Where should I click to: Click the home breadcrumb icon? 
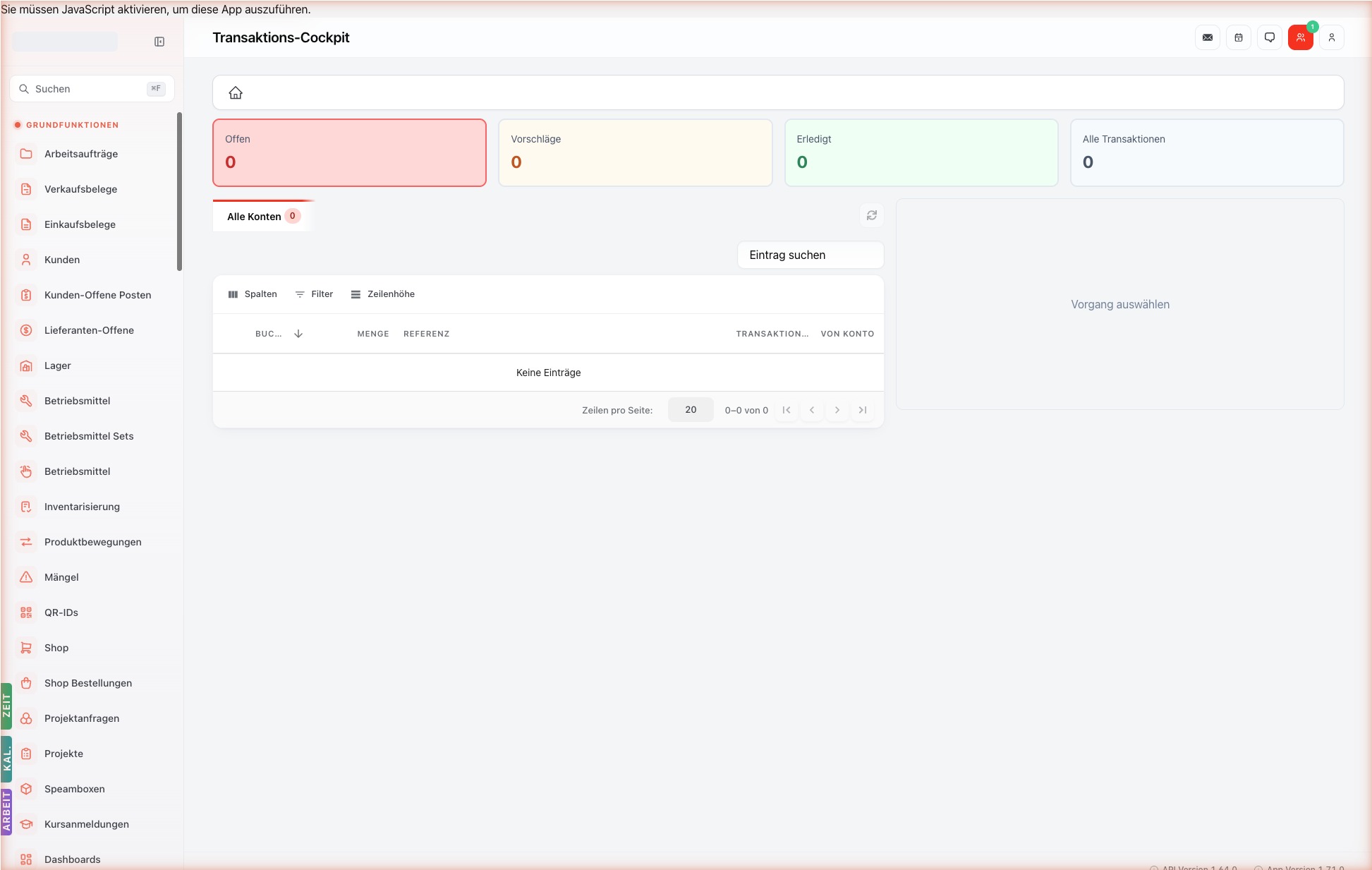(236, 92)
